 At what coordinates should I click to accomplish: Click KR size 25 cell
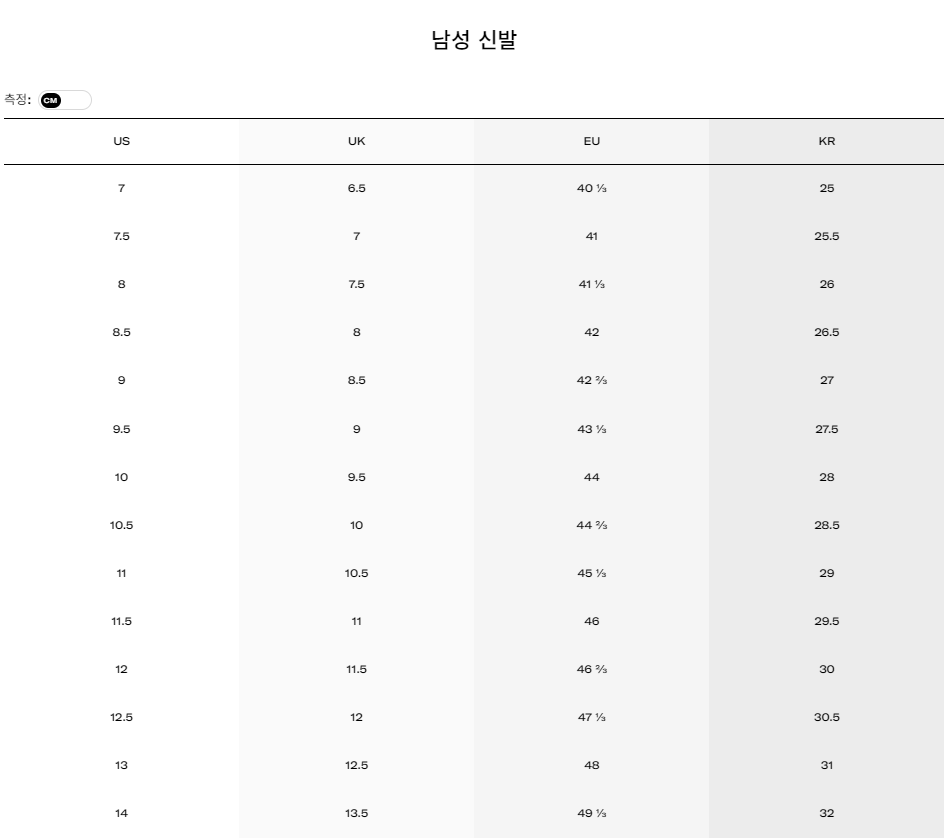(x=827, y=188)
